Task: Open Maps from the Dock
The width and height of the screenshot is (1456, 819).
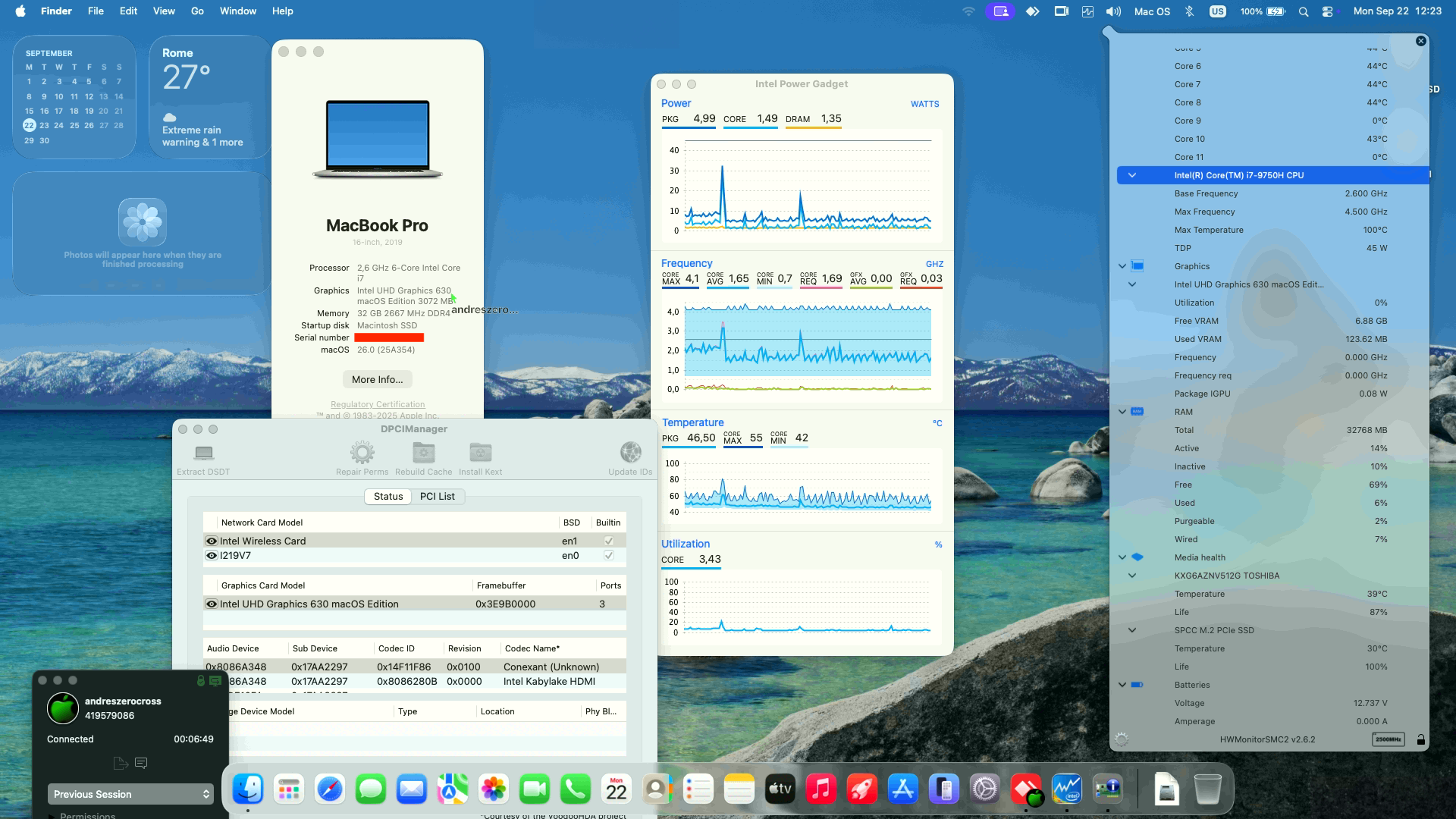Action: pos(453,789)
